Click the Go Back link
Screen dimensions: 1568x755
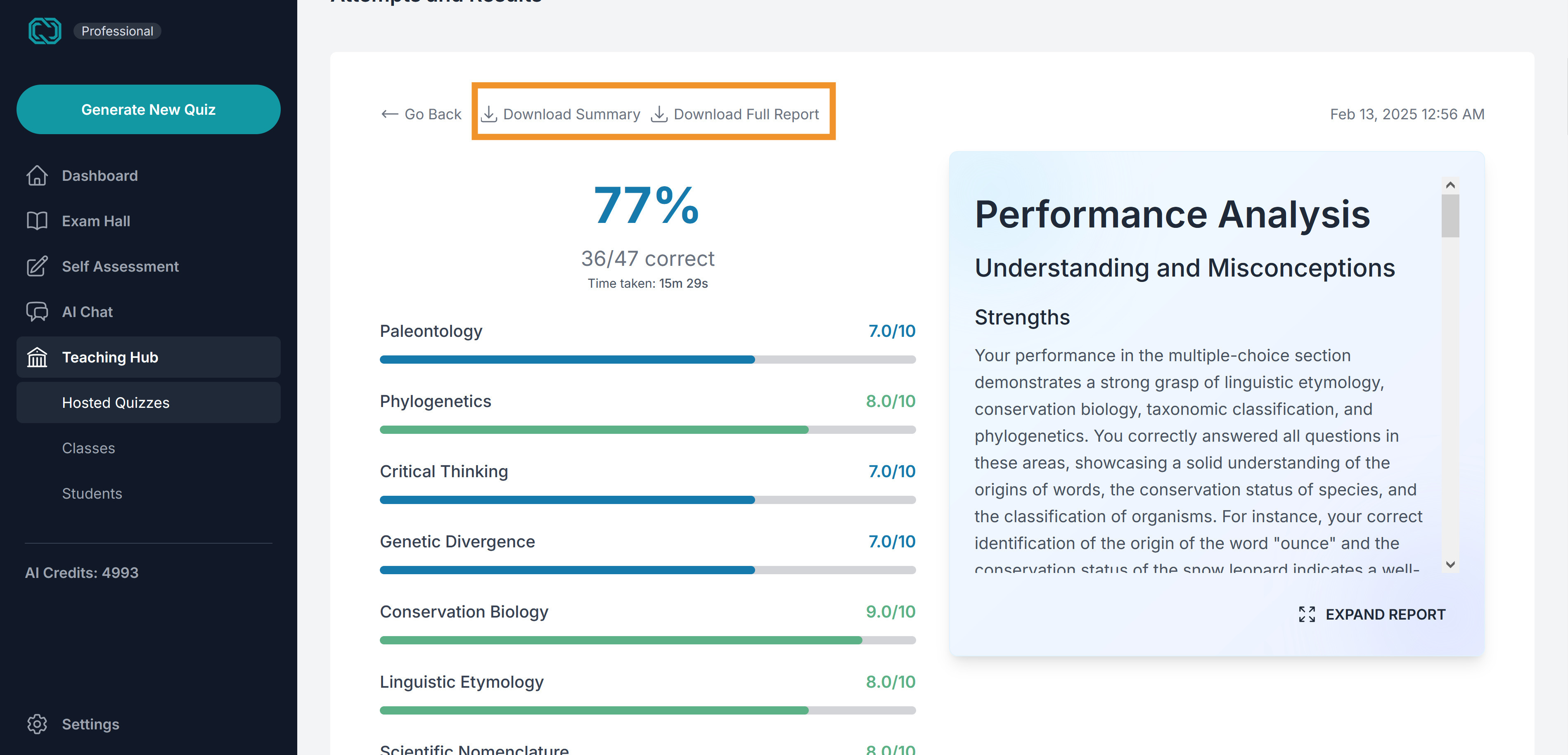(x=421, y=114)
